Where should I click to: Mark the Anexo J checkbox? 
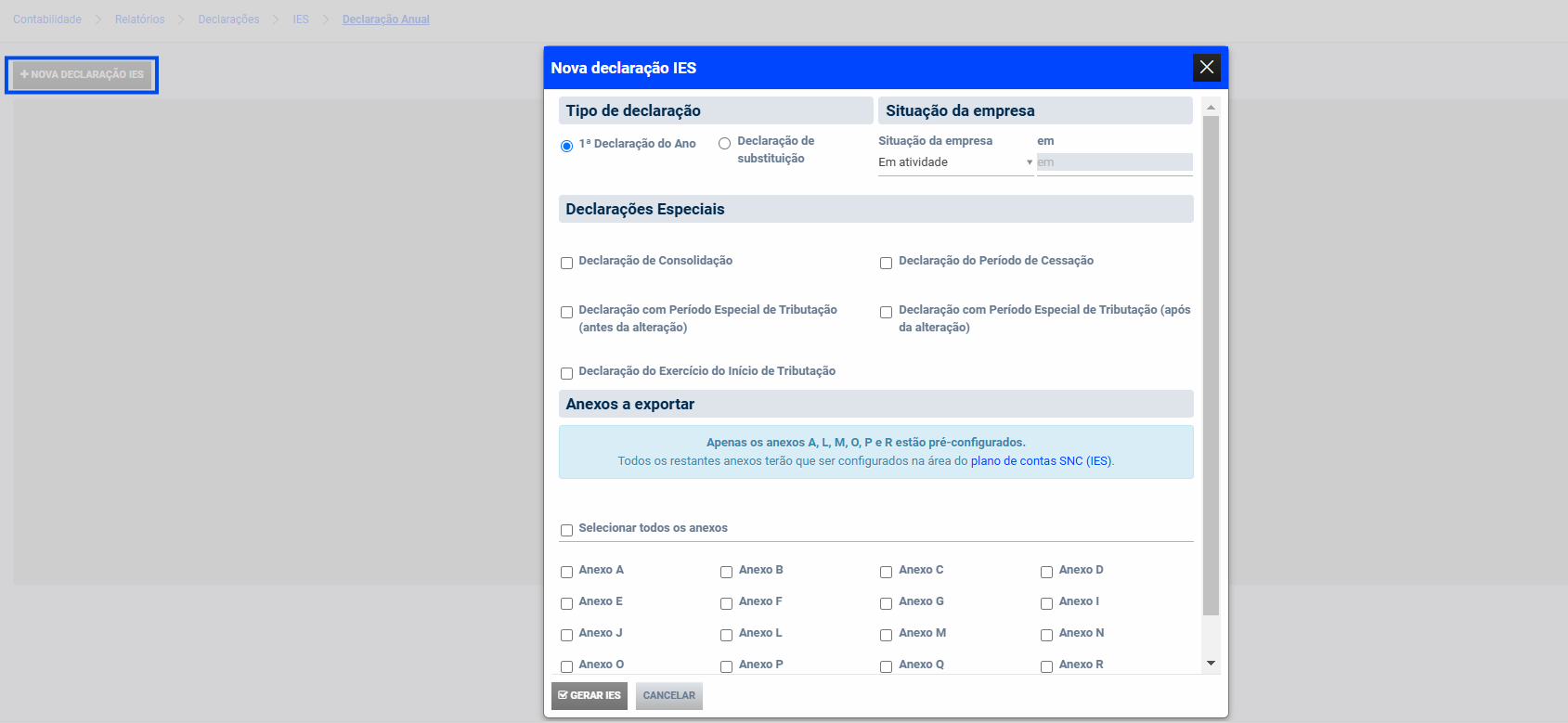[x=566, y=636]
